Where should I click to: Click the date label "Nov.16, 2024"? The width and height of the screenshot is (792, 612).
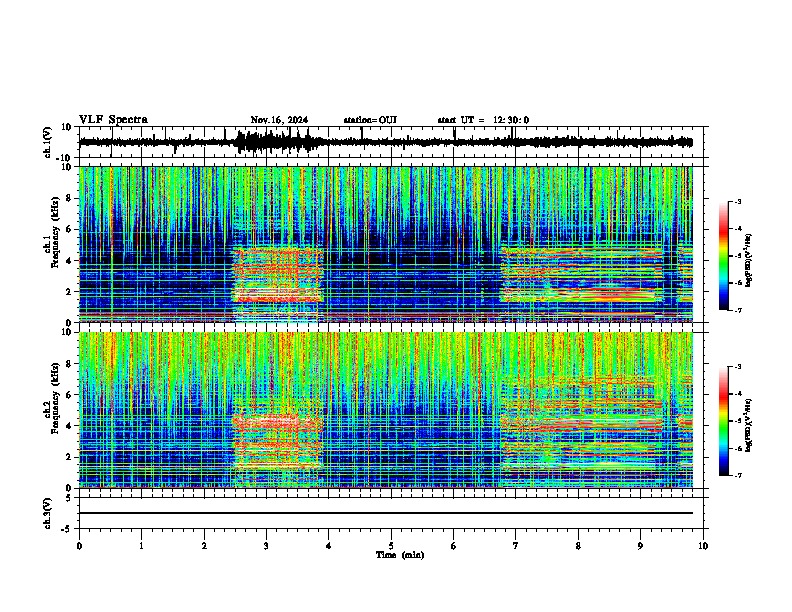point(279,120)
